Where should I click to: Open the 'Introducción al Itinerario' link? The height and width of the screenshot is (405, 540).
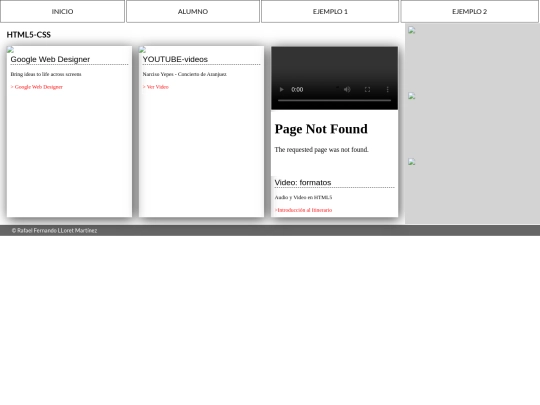pyautogui.click(x=303, y=210)
